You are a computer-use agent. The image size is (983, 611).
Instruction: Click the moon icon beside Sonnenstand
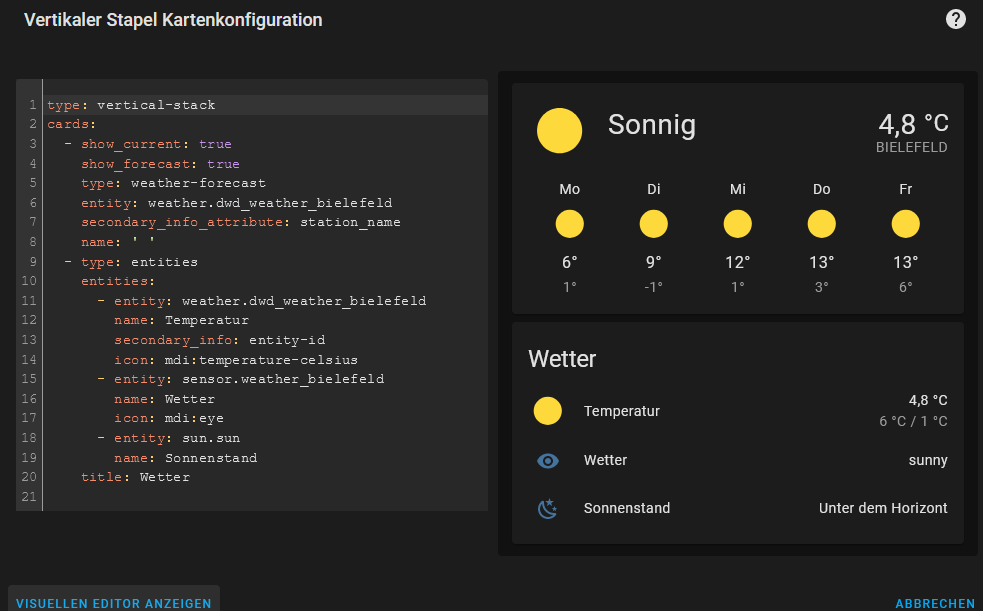(x=547, y=509)
